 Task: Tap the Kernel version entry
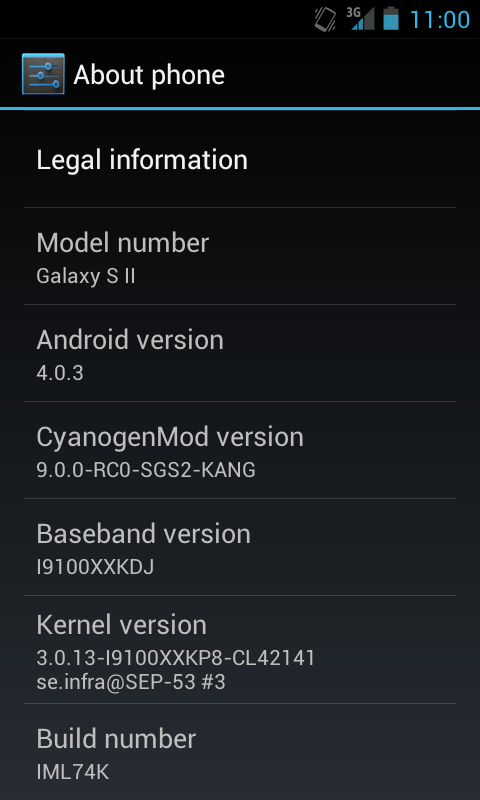pyautogui.click(x=240, y=649)
